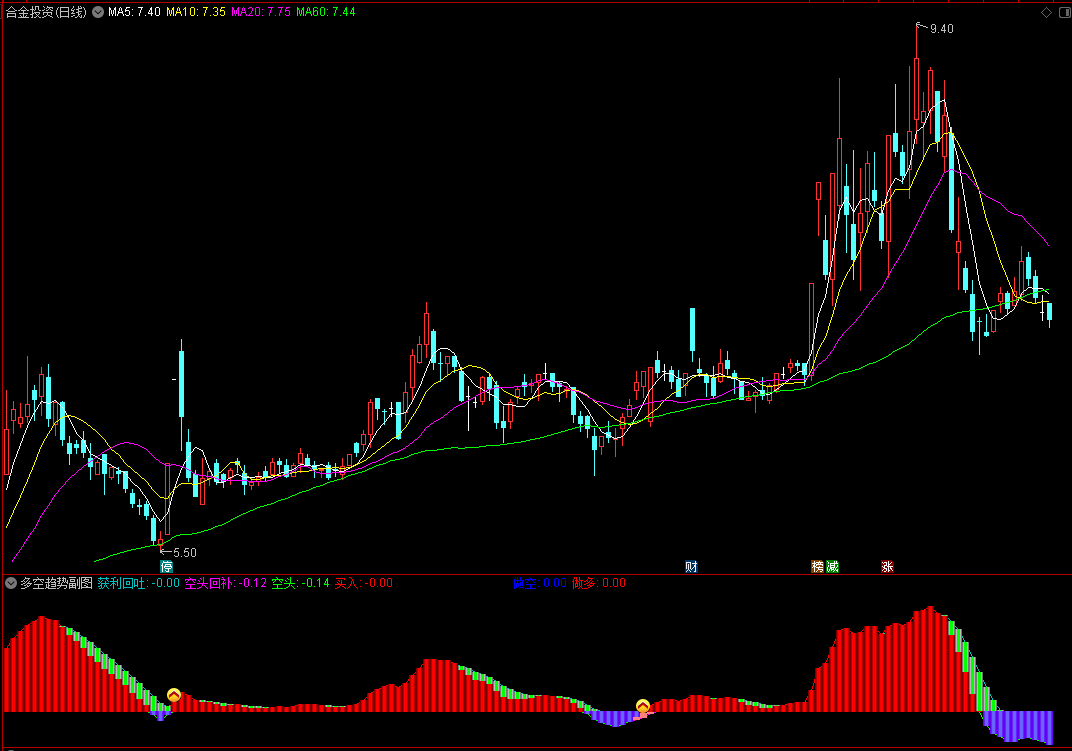Select the MA60: 7.44 label
This screenshot has height=751, width=1072.
[325, 12]
